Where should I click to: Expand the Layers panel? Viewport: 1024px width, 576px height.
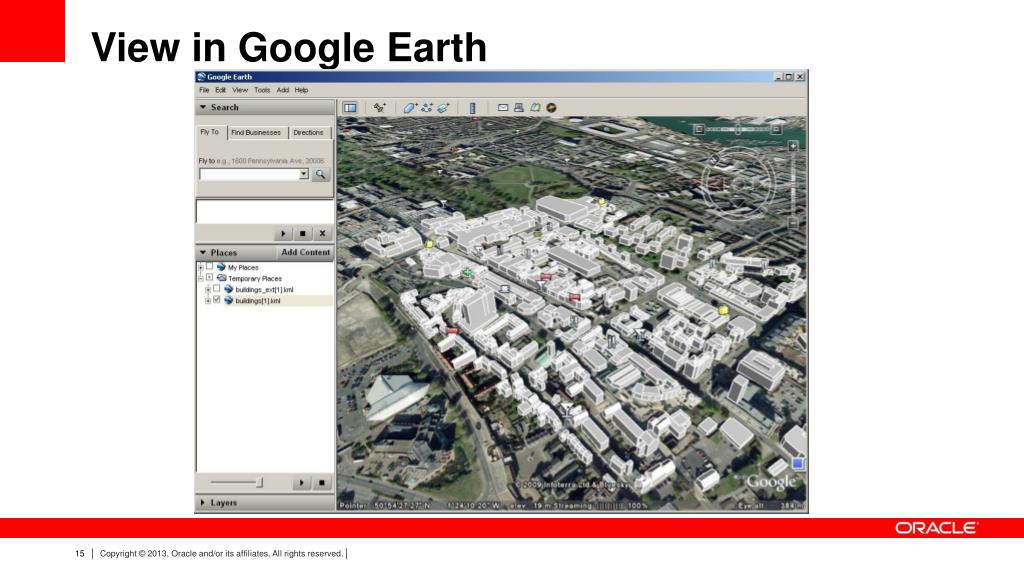click(203, 503)
